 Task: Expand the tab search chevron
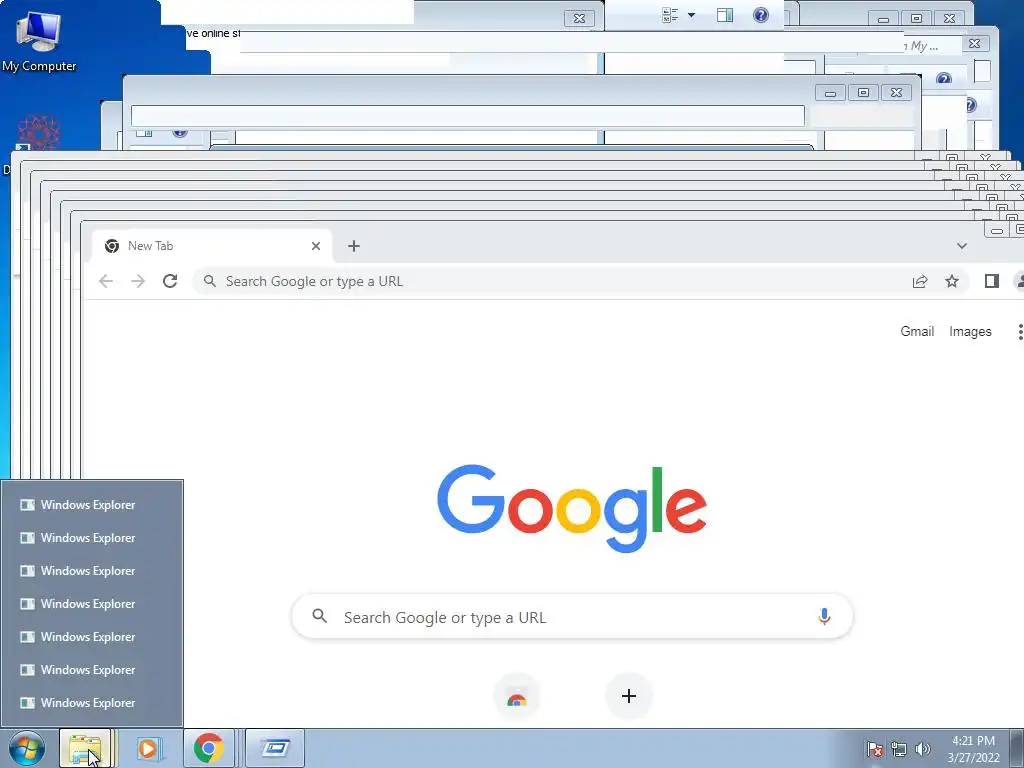pyautogui.click(x=961, y=246)
